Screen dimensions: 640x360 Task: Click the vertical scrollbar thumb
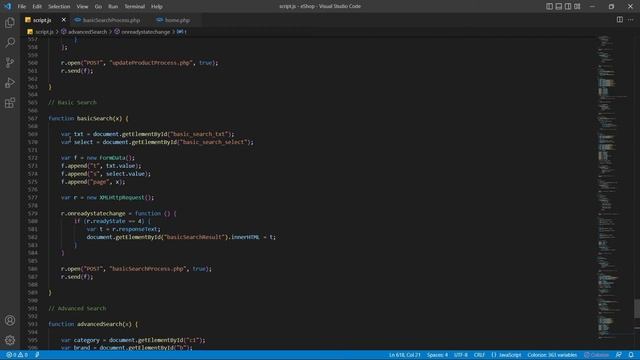pyautogui.click(x=637, y=309)
